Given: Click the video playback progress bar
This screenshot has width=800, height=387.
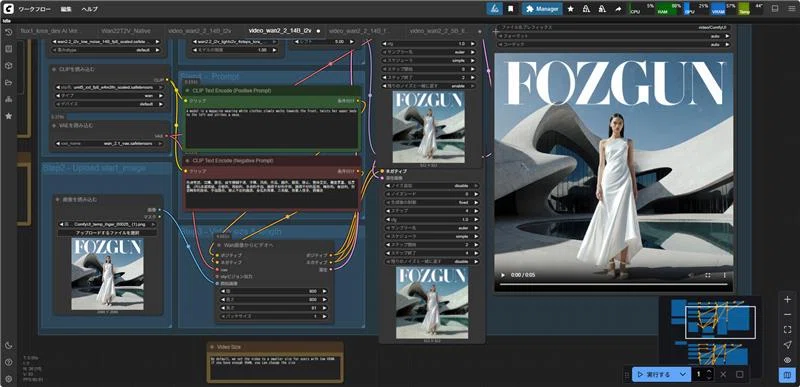Looking at the screenshot, I should tap(613, 284).
